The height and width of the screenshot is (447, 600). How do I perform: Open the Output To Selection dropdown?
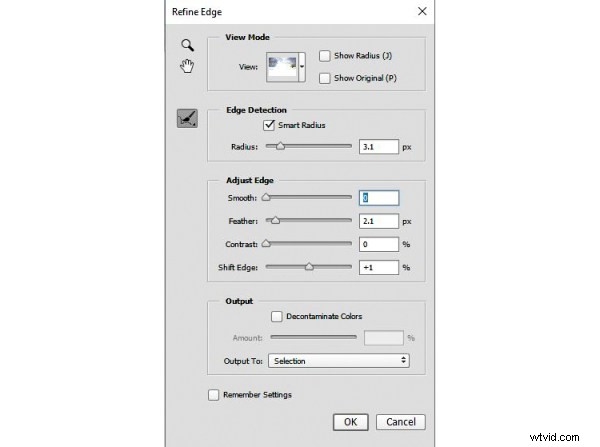click(339, 361)
